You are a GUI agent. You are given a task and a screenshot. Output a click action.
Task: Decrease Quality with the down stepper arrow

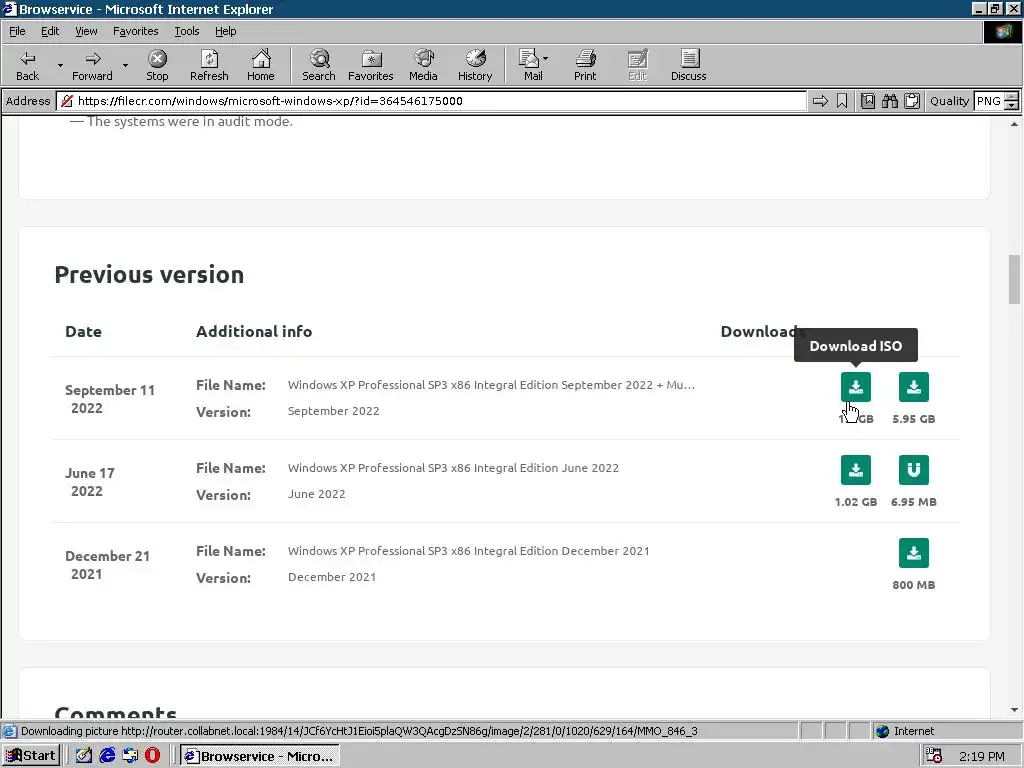pos(1011,105)
